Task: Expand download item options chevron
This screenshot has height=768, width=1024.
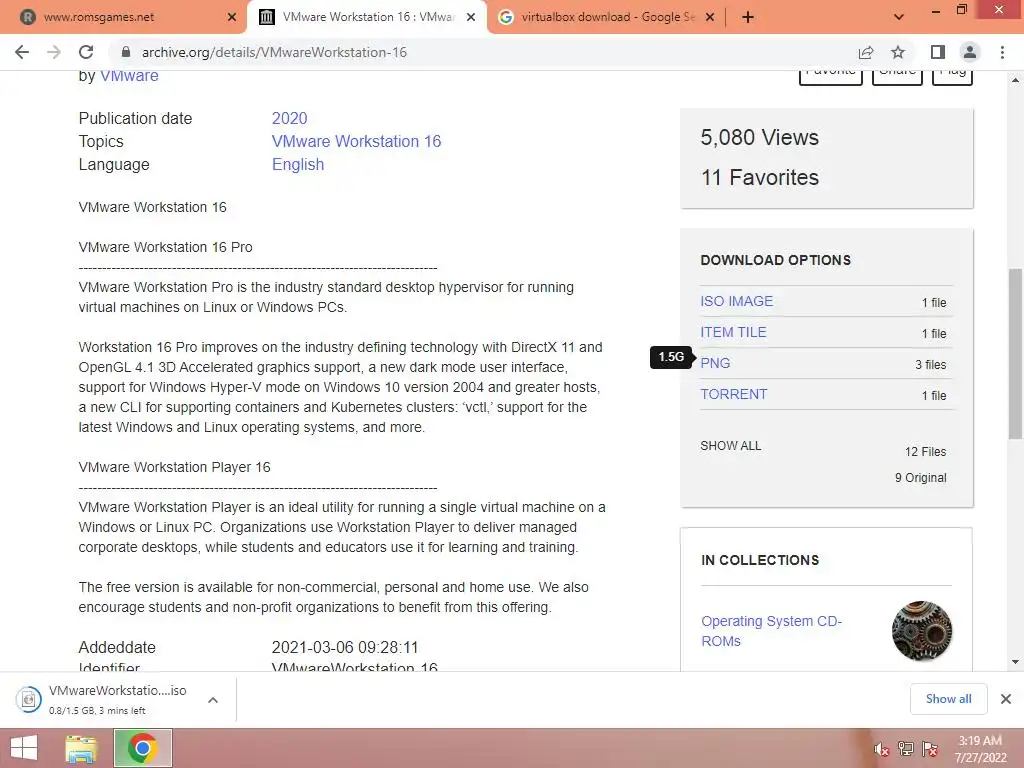Action: (213, 700)
